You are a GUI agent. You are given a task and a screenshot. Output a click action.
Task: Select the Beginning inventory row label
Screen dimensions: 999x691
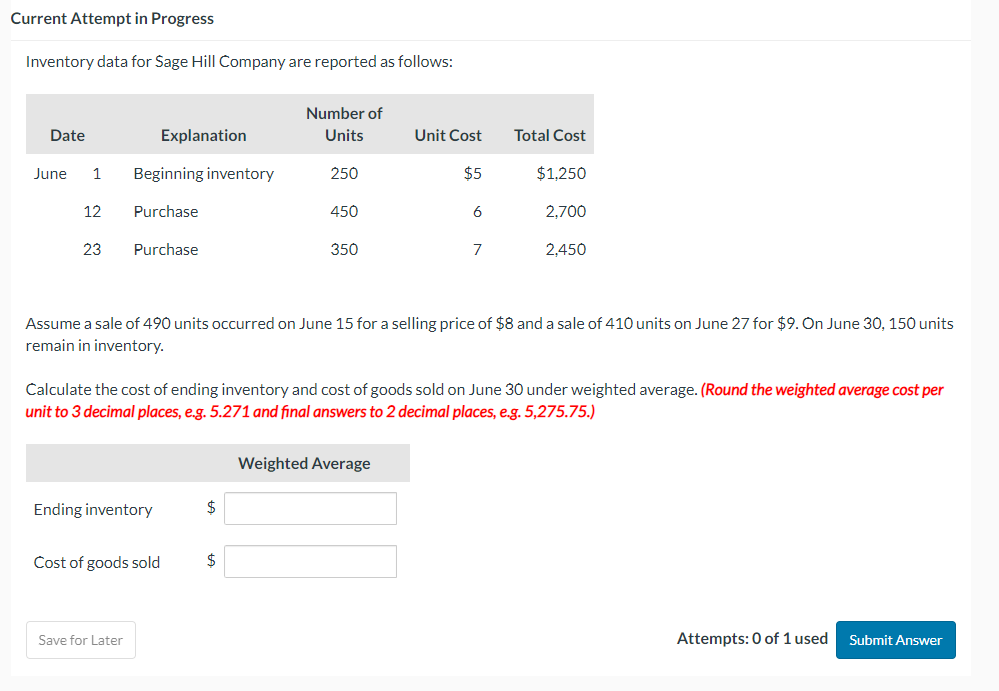(203, 173)
